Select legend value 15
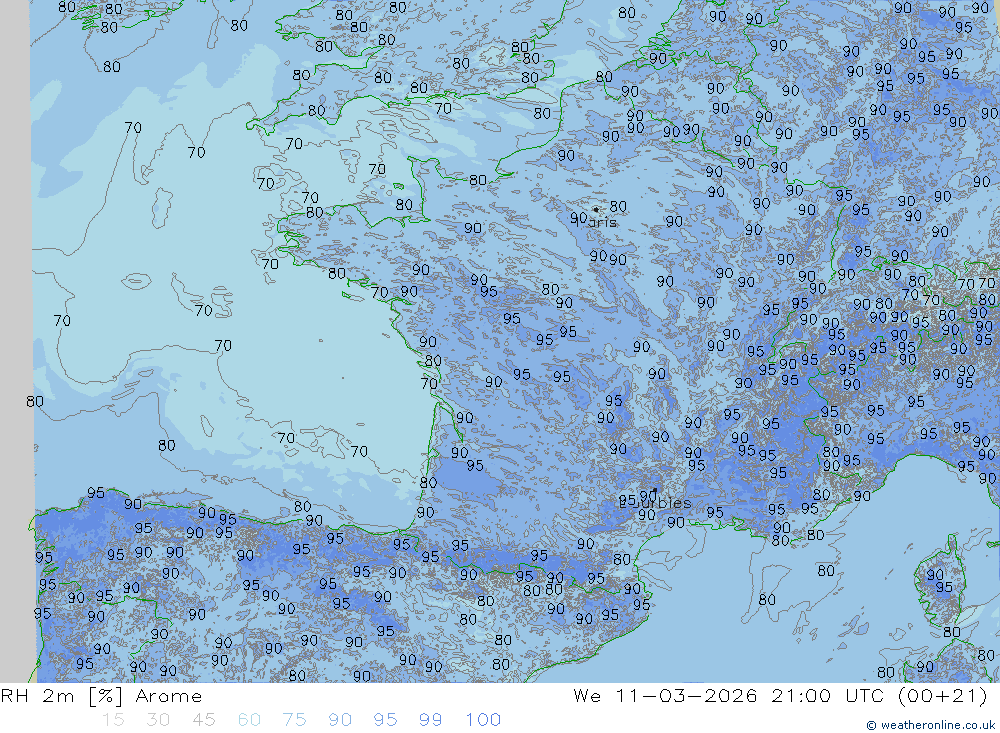This screenshot has height=733, width=1000. click(113, 720)
